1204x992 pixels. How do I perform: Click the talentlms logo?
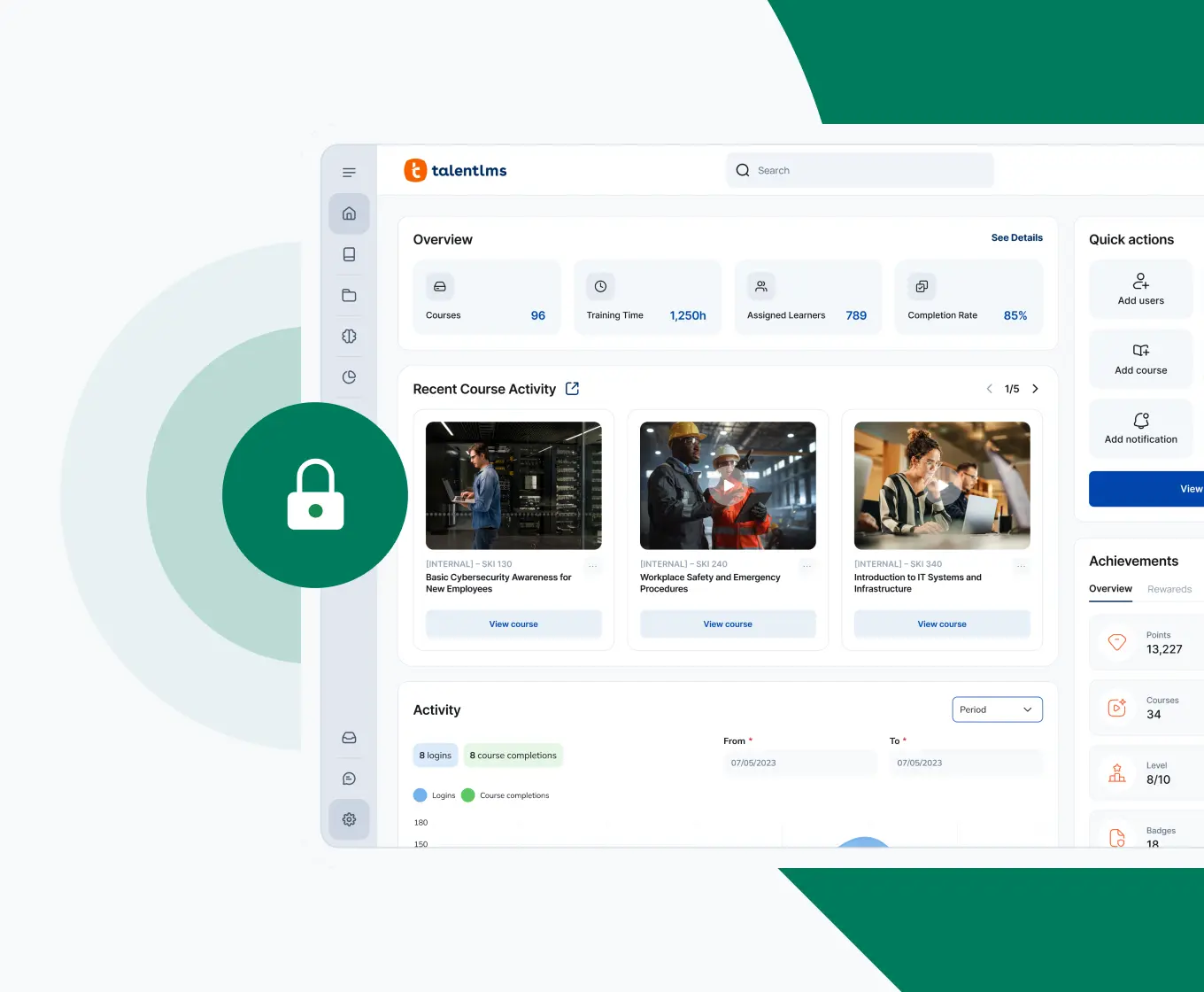point(455,170)
